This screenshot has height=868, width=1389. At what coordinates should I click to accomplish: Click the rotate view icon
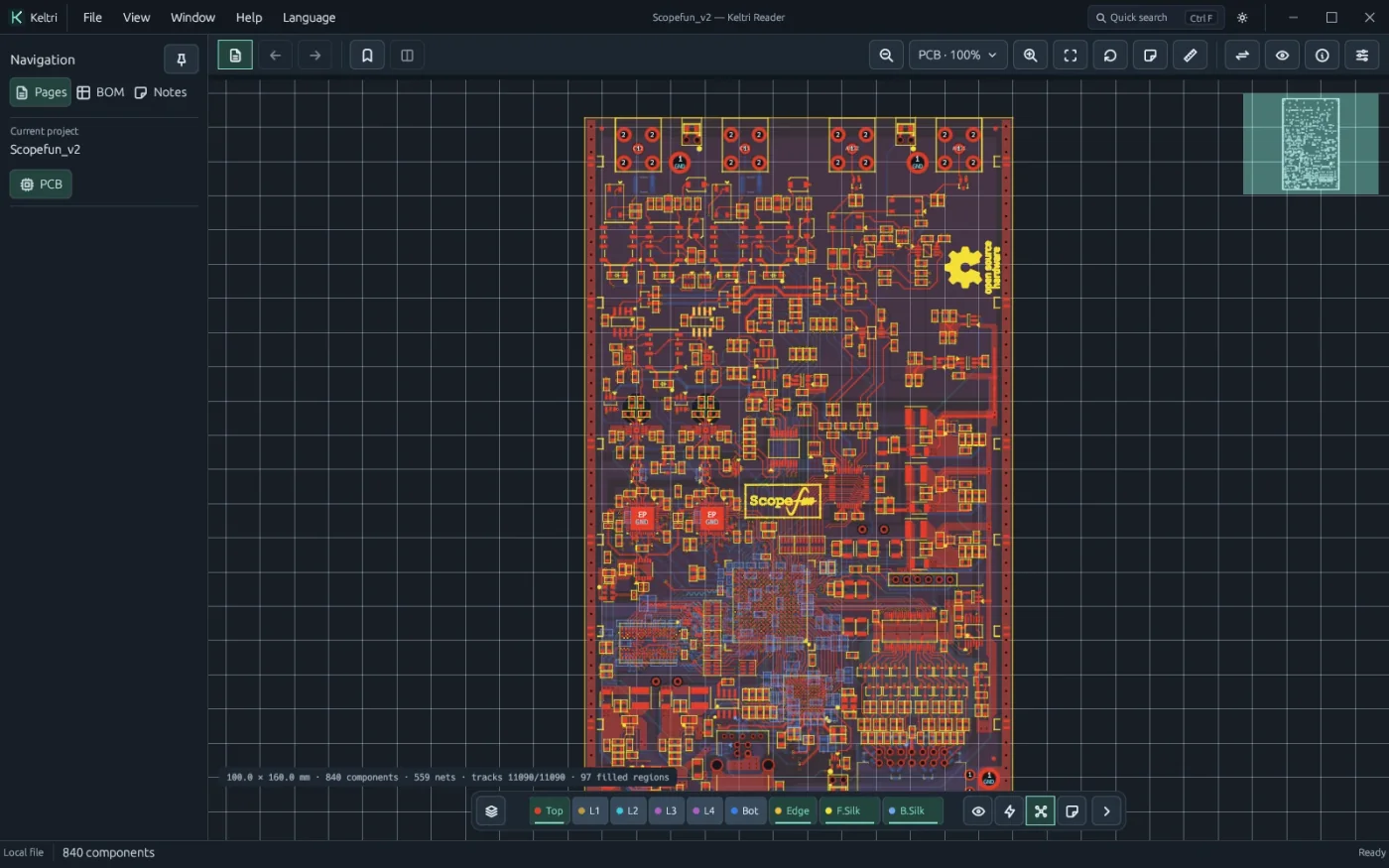pos(1110,56)
